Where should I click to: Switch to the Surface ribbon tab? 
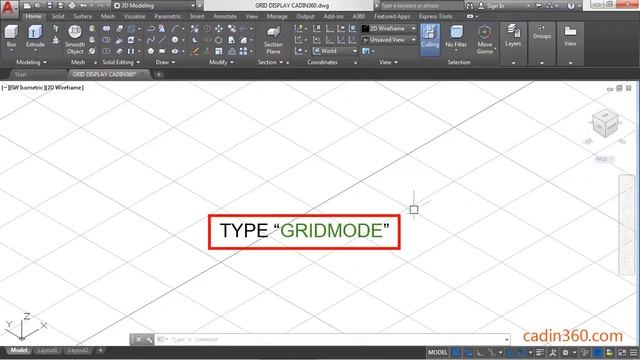point(82,16)
